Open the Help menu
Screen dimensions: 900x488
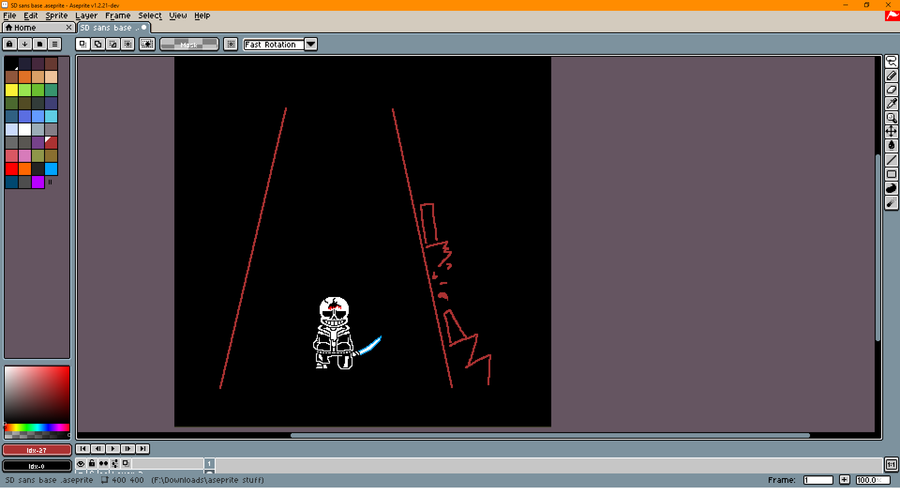pyautogui.click(x=202, y=16)
